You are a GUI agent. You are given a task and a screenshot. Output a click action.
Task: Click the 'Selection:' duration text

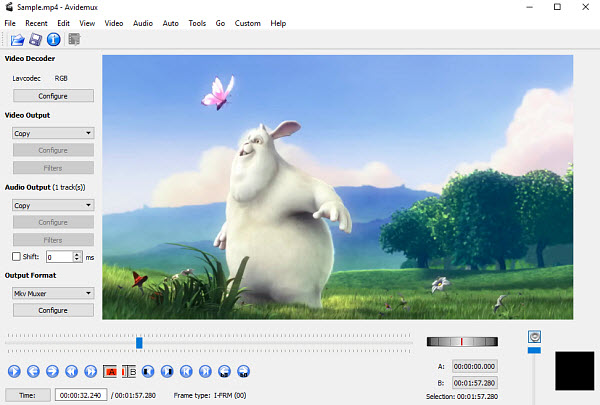[x=462, y=397]
